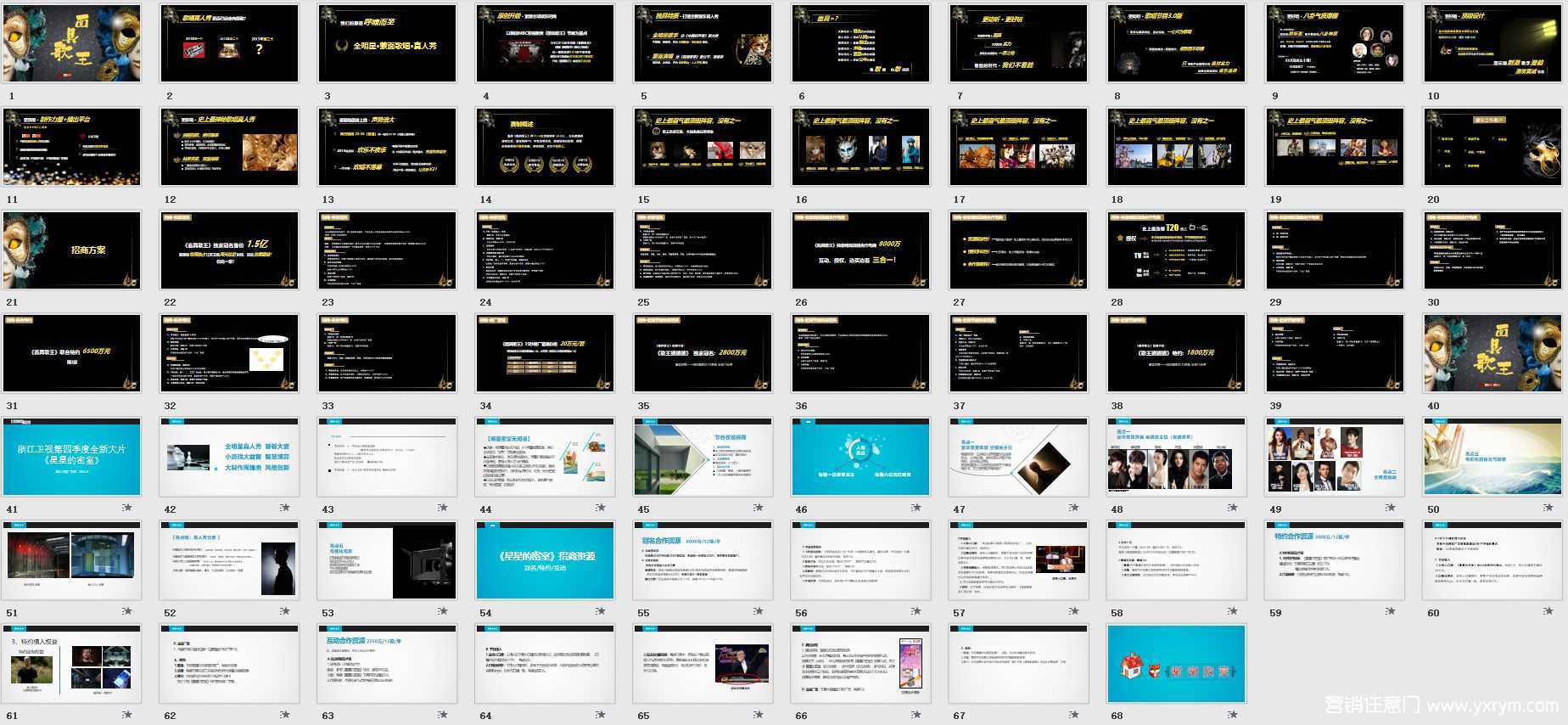Select slide 2 thumbnail
This screenshot has height=725, width=1568.
tap(229, 42)
